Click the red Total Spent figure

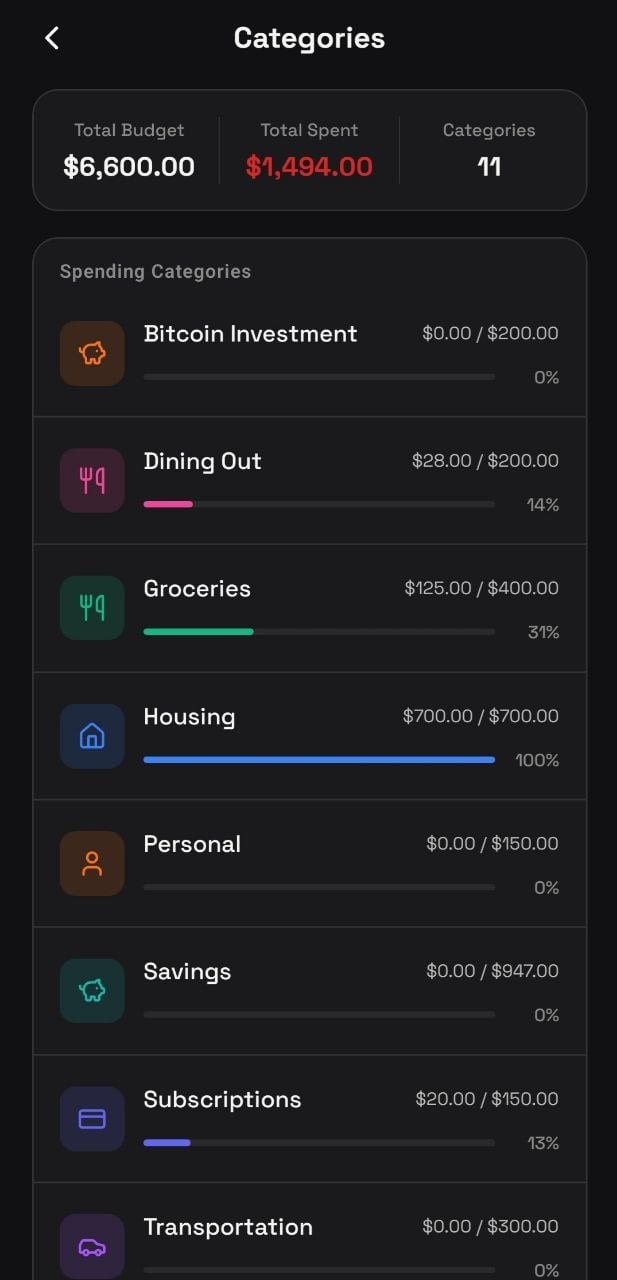tap(309, 166)
